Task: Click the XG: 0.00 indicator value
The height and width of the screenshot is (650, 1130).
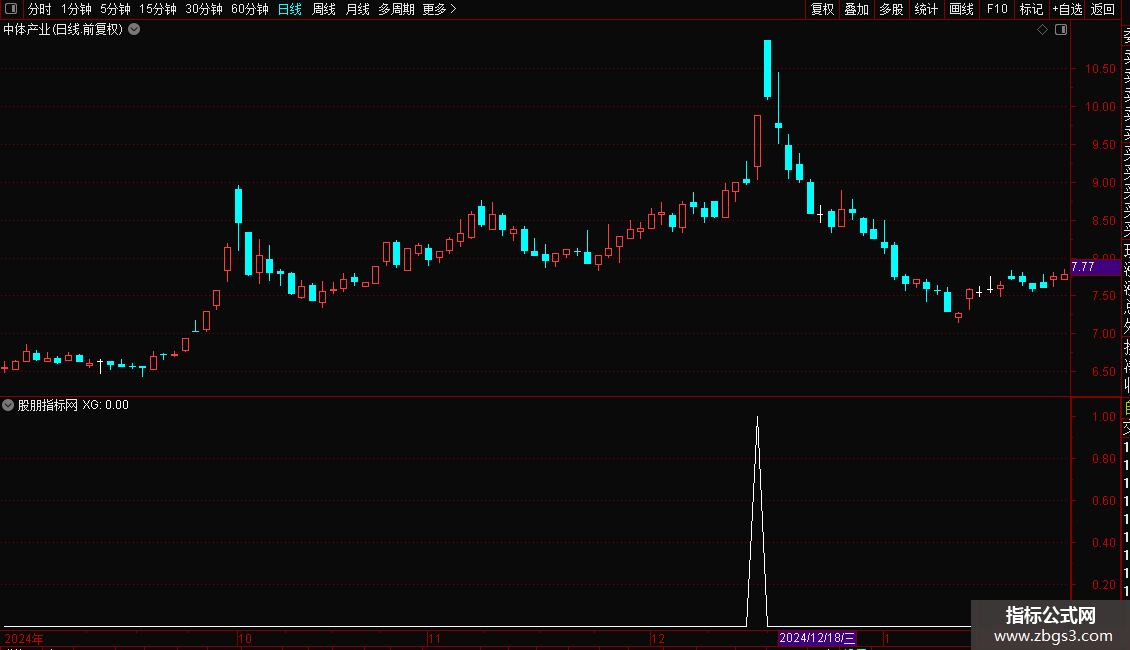Action: click(105, 405)
